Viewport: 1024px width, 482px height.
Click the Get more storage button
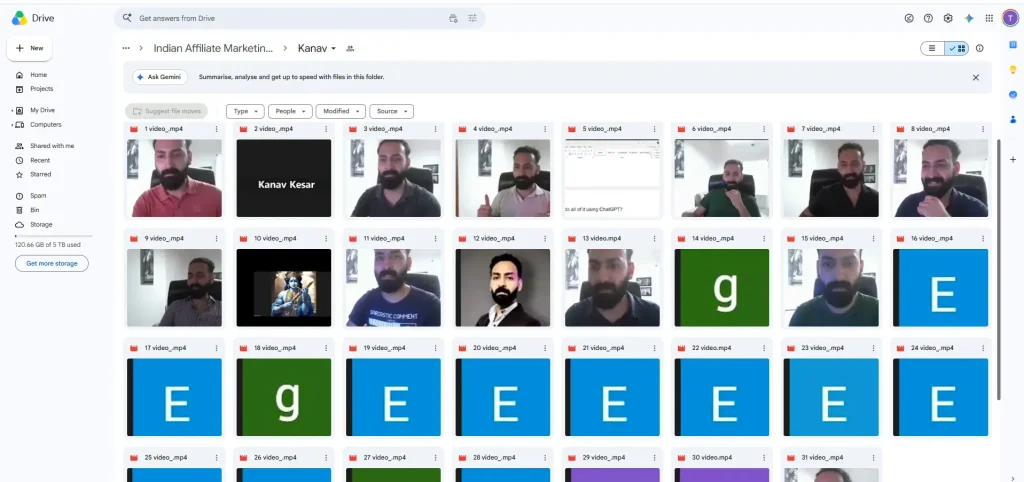point(52,263)
